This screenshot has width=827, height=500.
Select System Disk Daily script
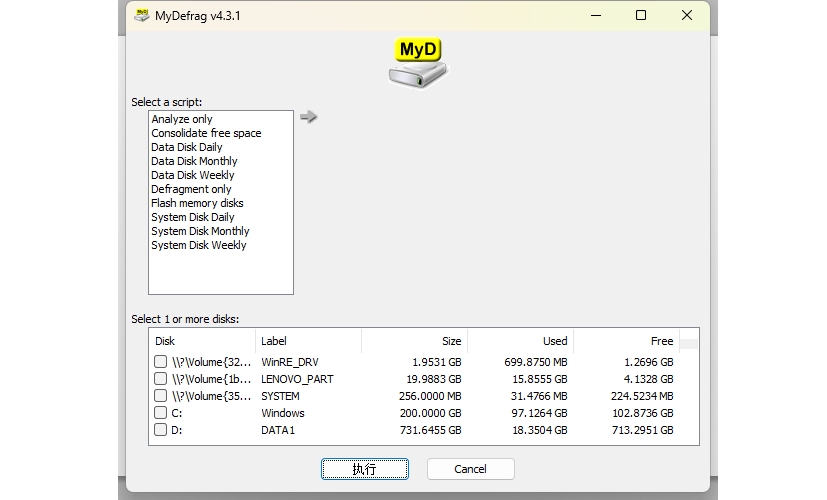tap(193, 217)
